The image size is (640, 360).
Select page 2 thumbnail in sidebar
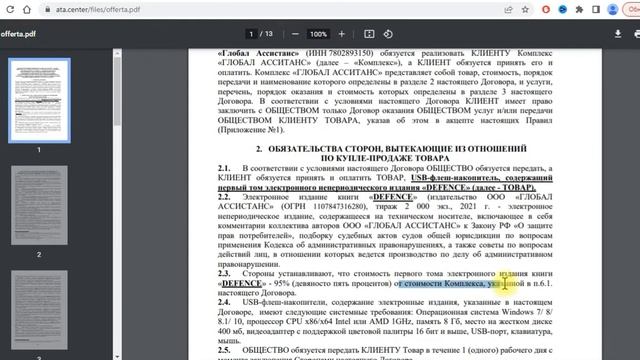tap(39, 205)
